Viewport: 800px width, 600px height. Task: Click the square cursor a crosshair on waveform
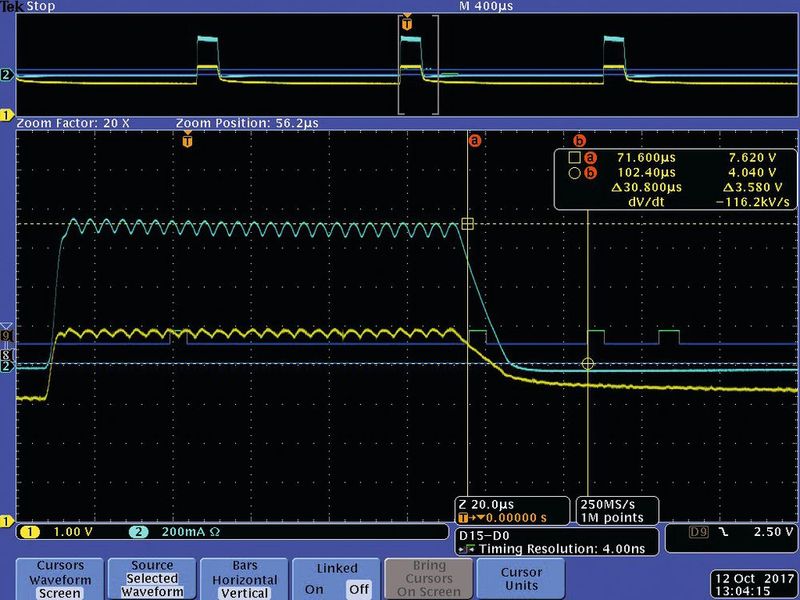coord(467,224)
